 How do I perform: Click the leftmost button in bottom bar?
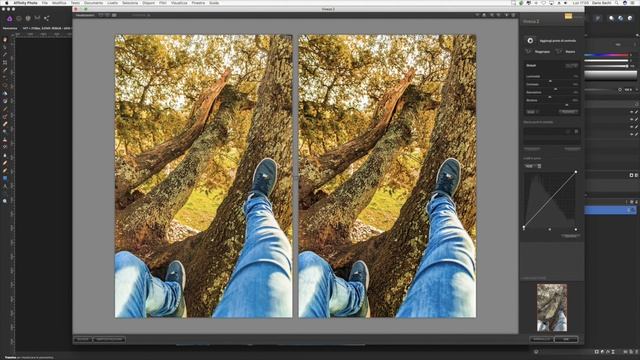pyautogui.click(x=83, y=339)
